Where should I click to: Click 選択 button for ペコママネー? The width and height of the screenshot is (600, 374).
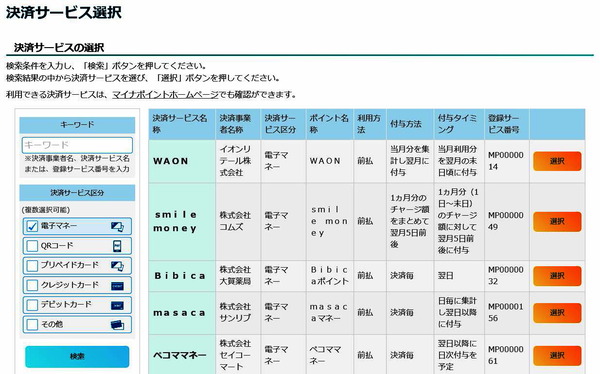pyautogui.click(x=557, y=356)
